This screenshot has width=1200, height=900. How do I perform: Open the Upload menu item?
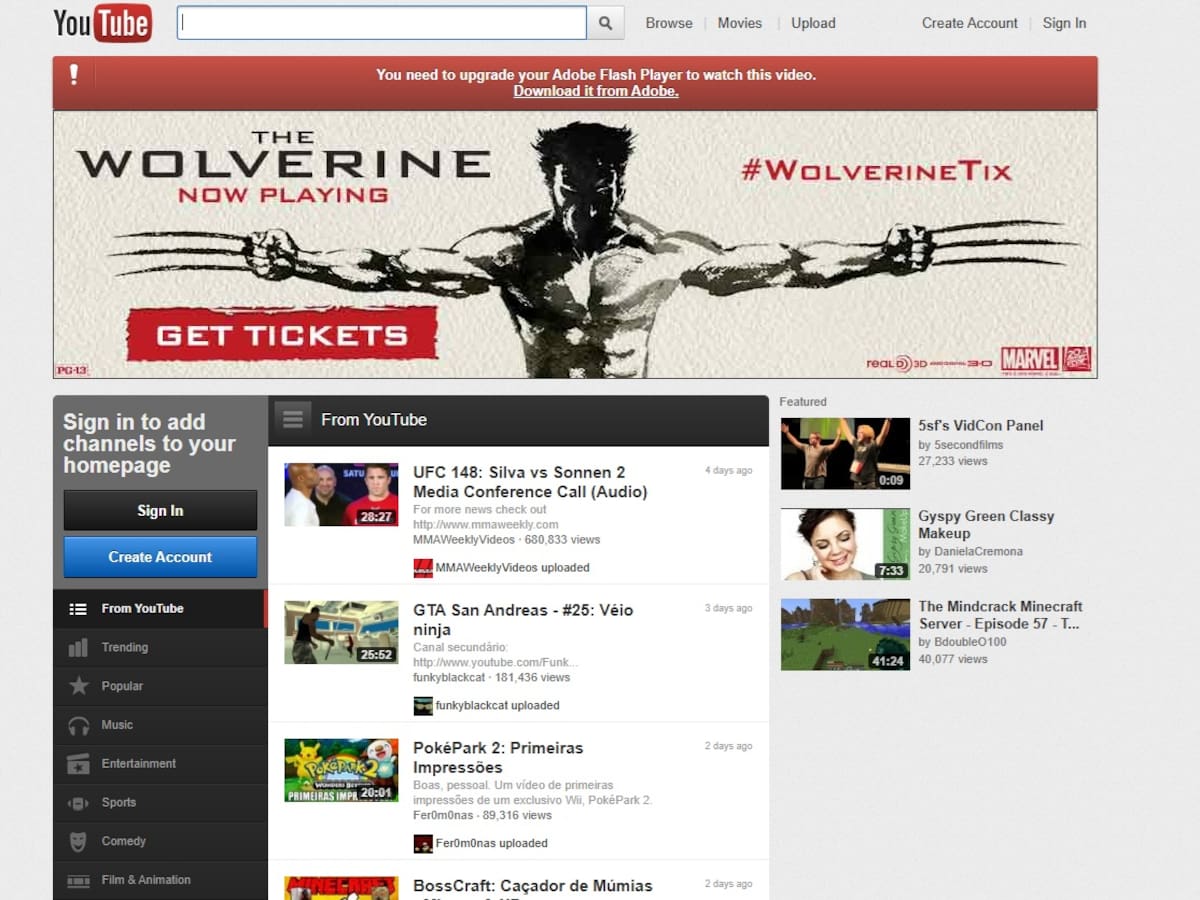[813, 23]
